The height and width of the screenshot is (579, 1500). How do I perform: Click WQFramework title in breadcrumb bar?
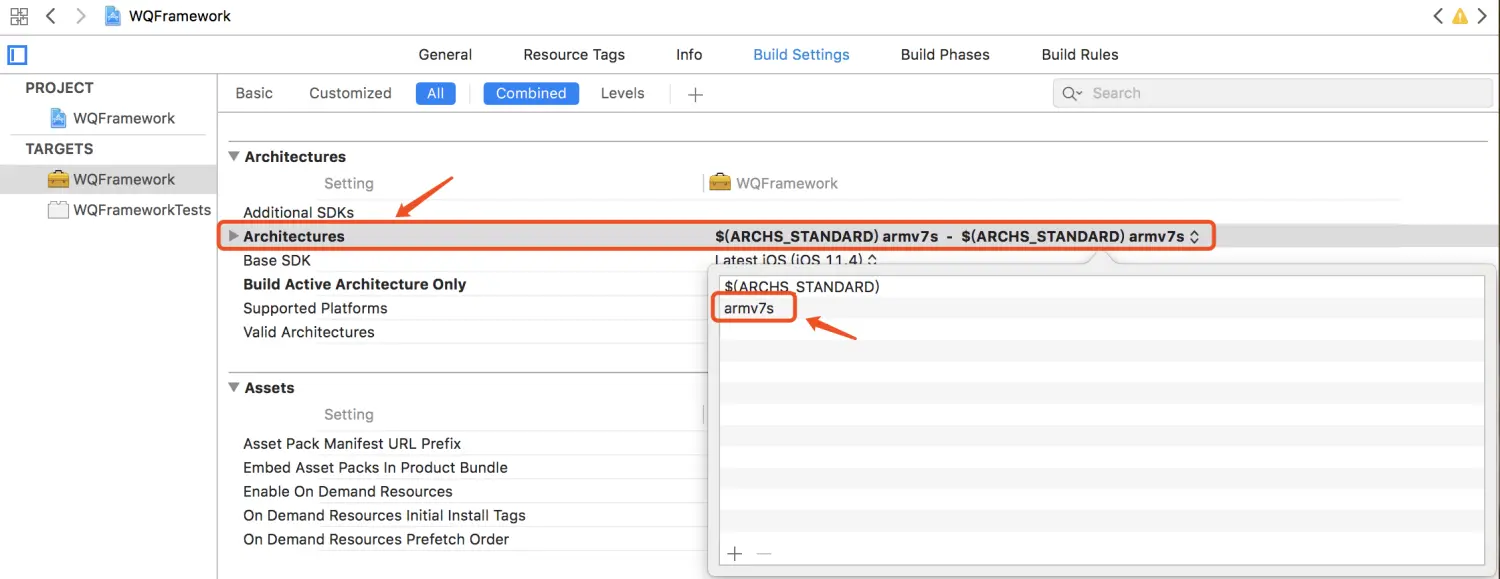tap(180, 16)
